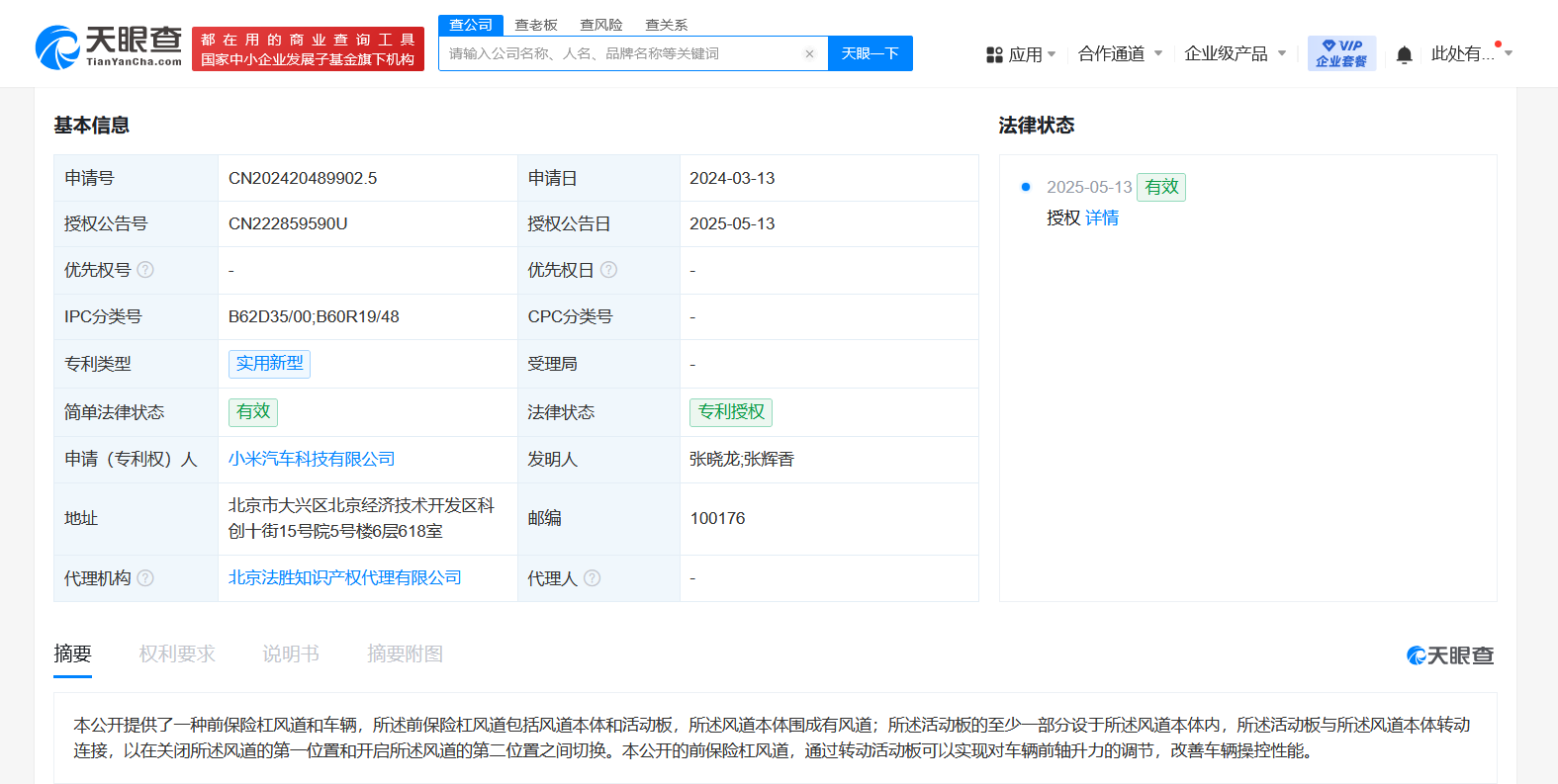Click help icon next to 代理机构
Image resolution: width=1558 pixels, height=784 pixels.
145,578
